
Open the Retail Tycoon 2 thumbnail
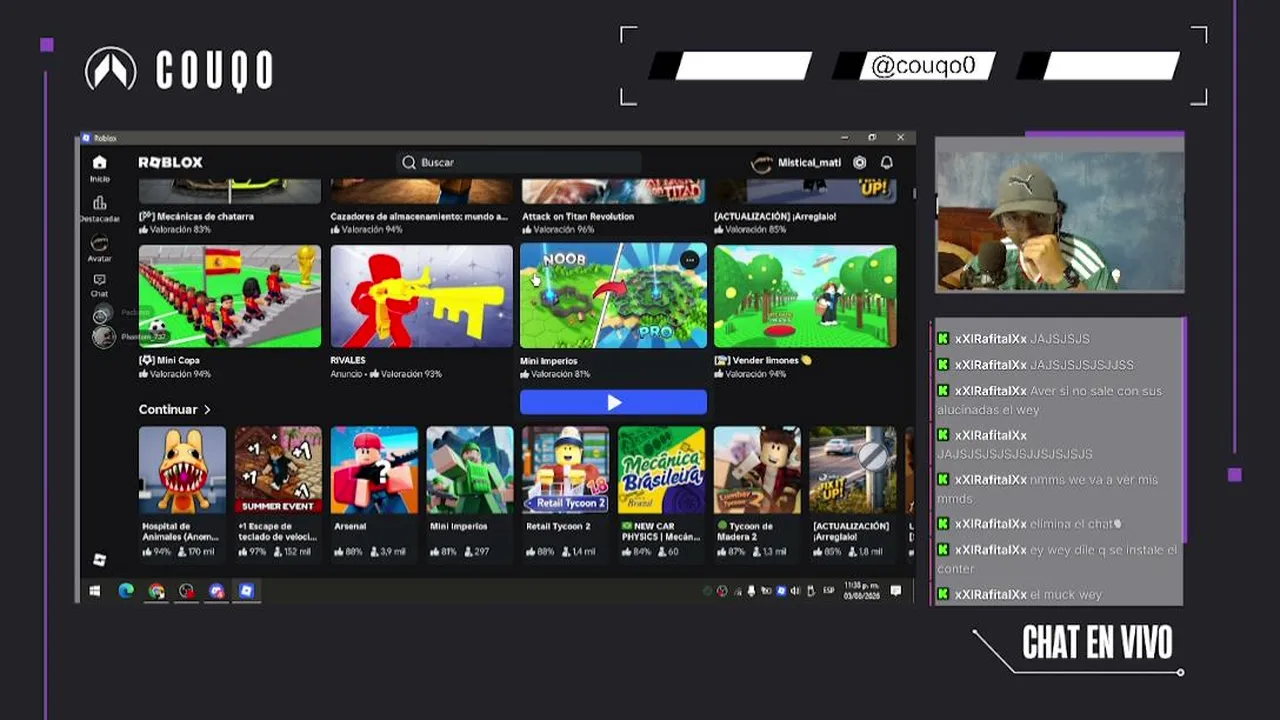pos(566,470)
